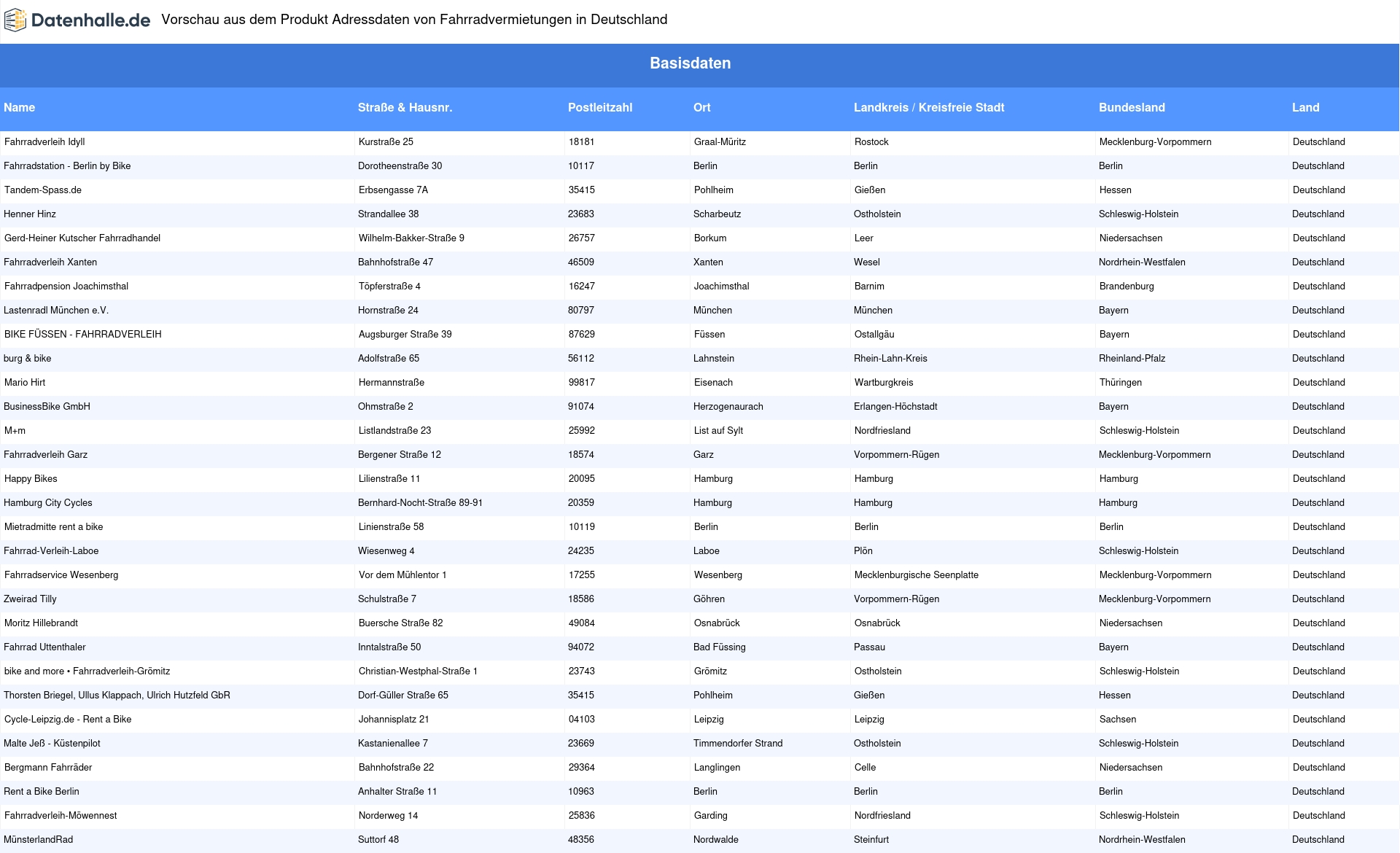The height and width of the screenshot is (853, 1400).
Task: Click the town Herzogenaurach
Action: [x=728, y=407]
